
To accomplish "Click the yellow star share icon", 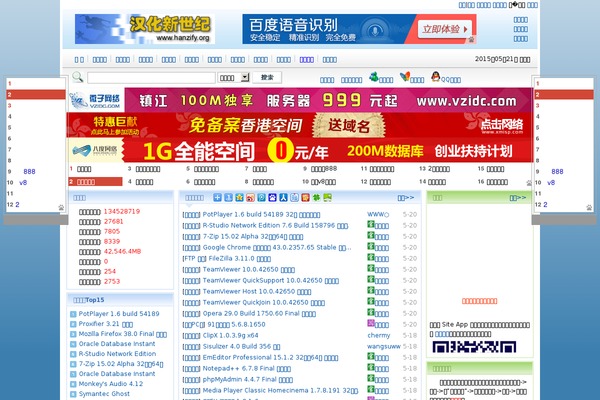I will (240, 198).
